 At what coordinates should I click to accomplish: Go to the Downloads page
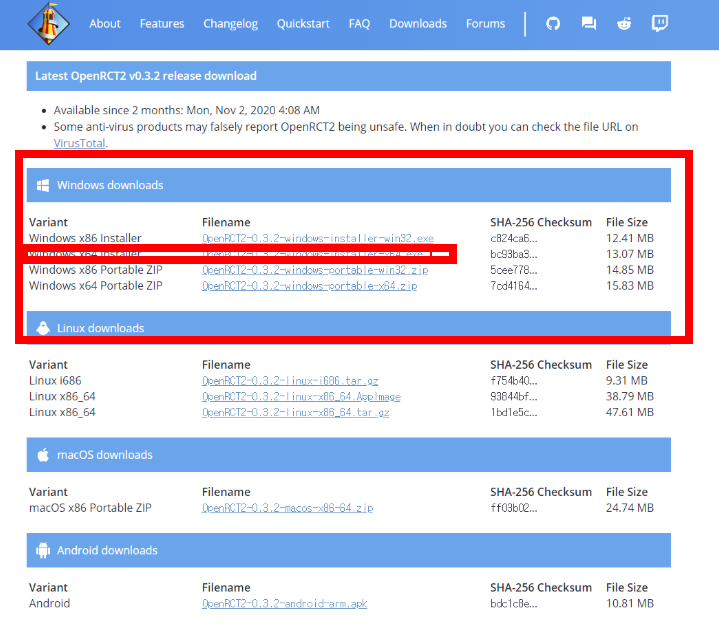[418, 23]
